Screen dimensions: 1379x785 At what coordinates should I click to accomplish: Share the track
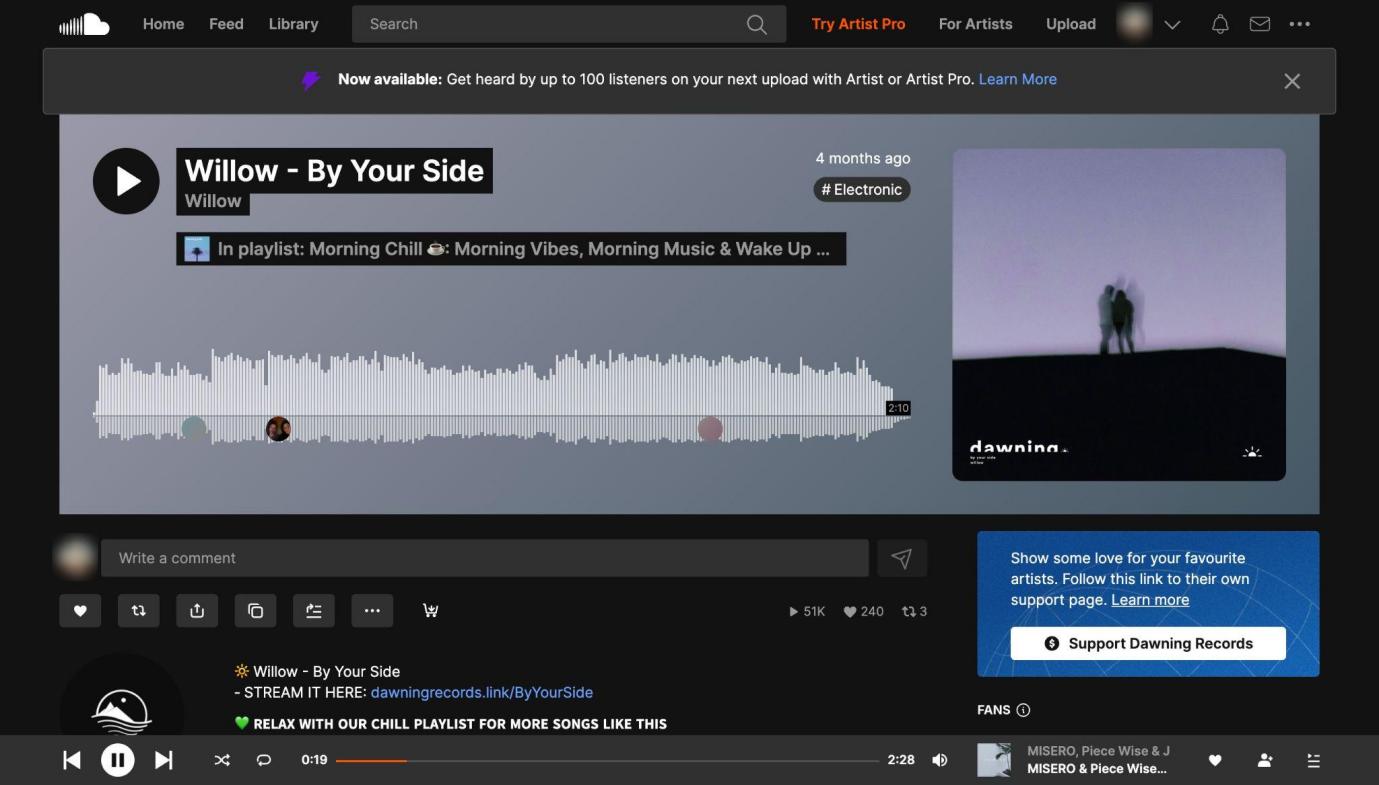pyautogui.click(x=197, y=611)
